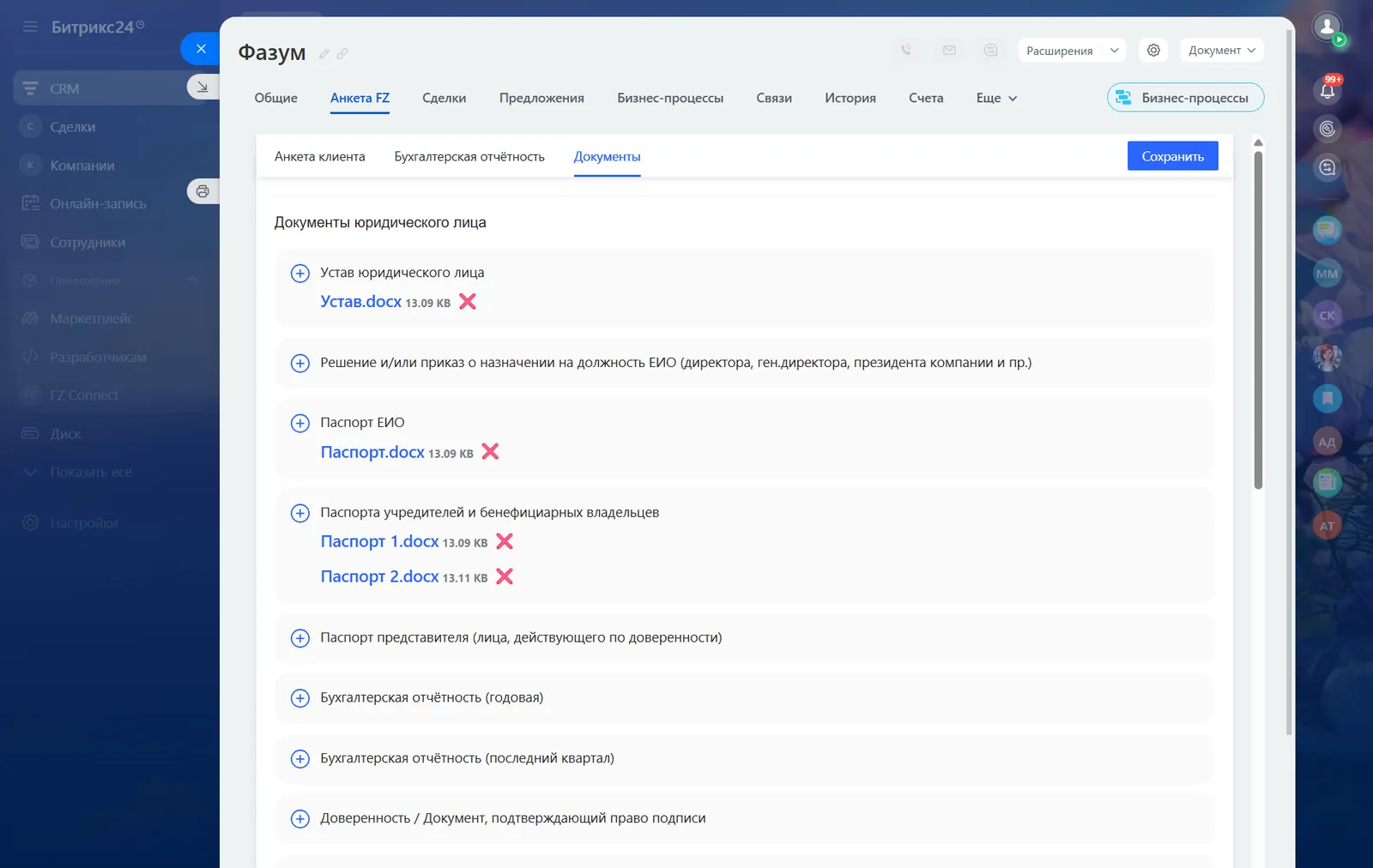
Task: Switch to the Бухгалтерская отчётность tab
Action: click(x=469, y=156)
